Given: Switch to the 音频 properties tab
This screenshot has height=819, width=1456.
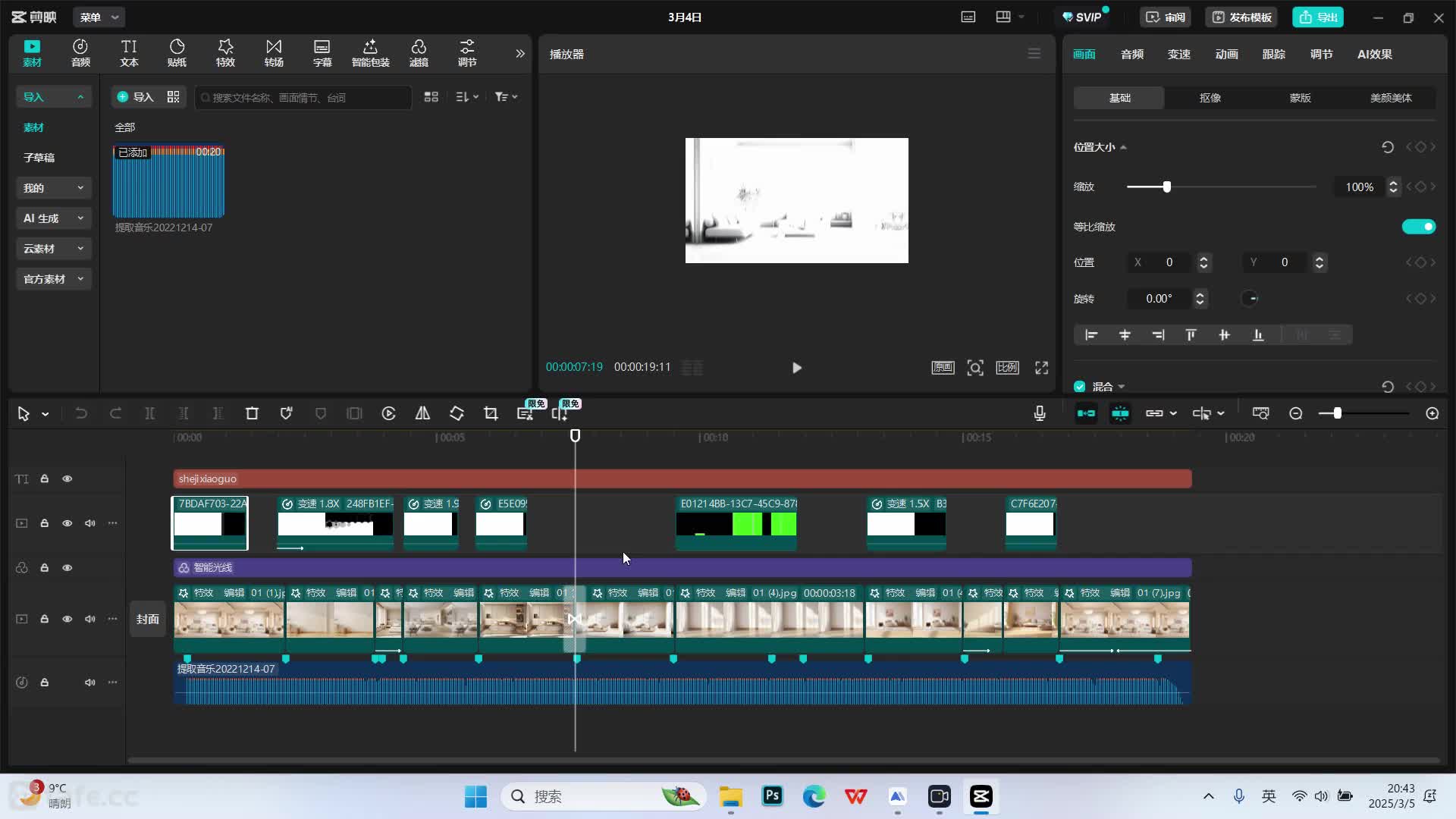Looking at the screenshot, I should coord(1131,55).
